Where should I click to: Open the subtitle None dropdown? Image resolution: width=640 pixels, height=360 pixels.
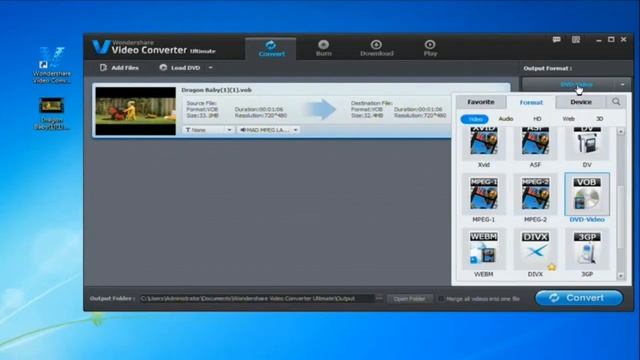[208, 130]
